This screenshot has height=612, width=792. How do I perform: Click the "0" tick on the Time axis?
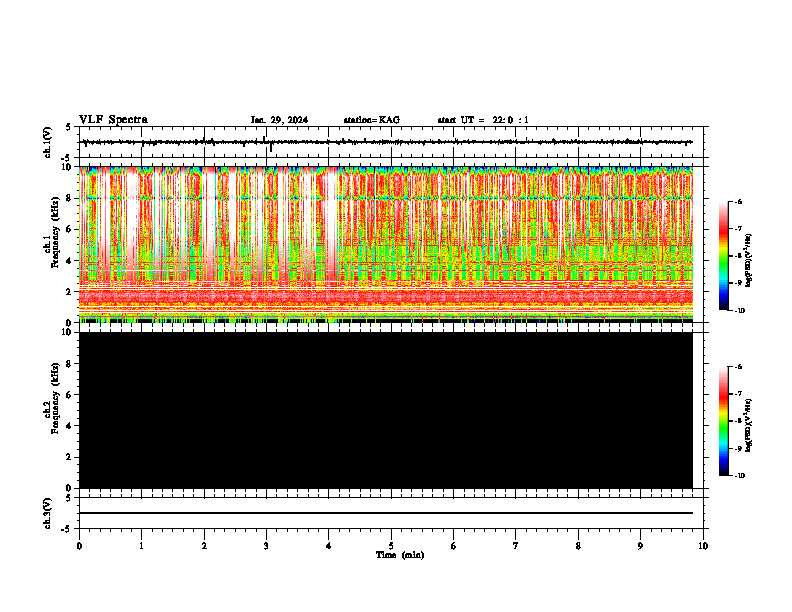click(79, 546)
